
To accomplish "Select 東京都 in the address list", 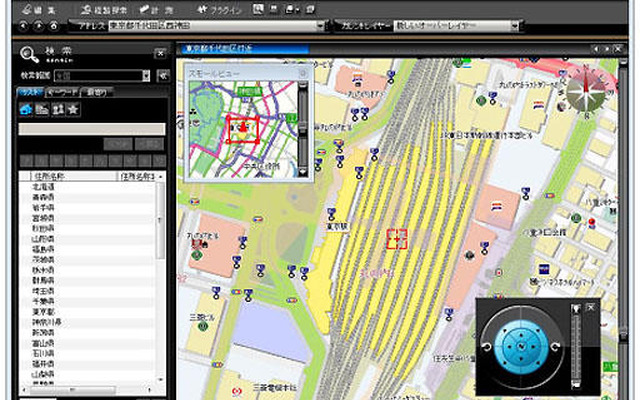I will [x=43, y=312].
